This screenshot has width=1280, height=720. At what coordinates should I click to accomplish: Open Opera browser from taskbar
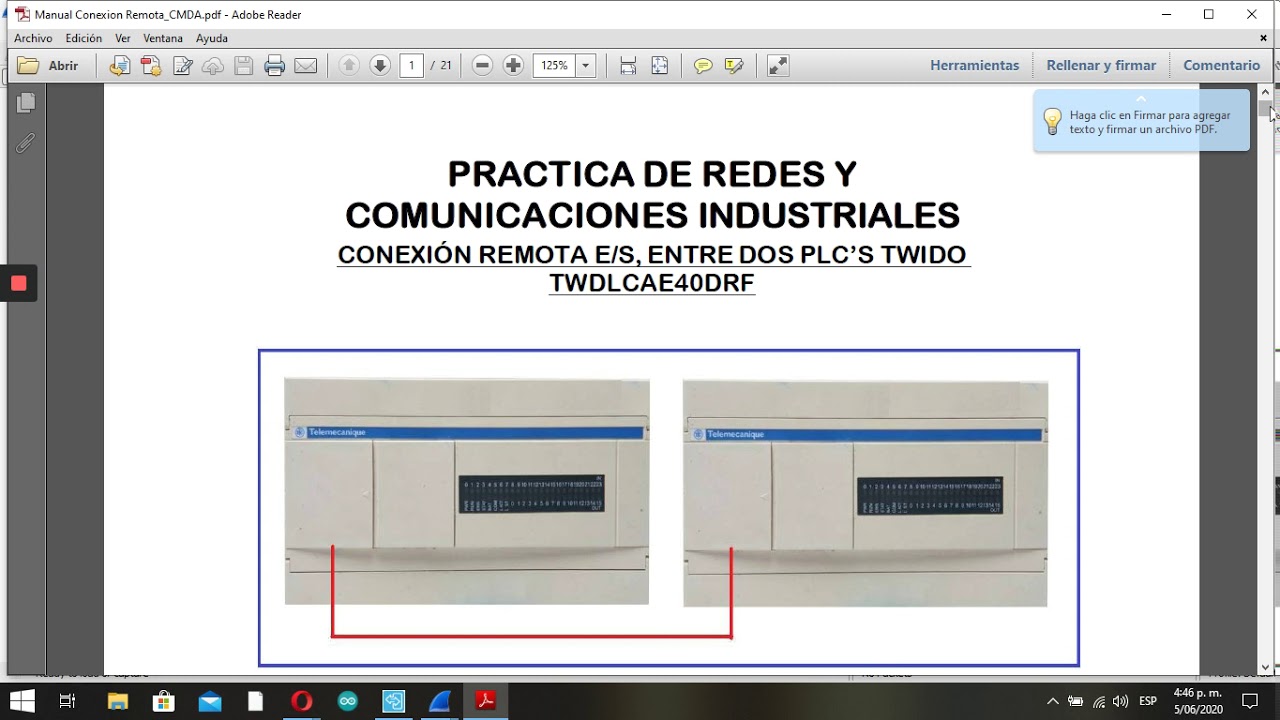302,701
